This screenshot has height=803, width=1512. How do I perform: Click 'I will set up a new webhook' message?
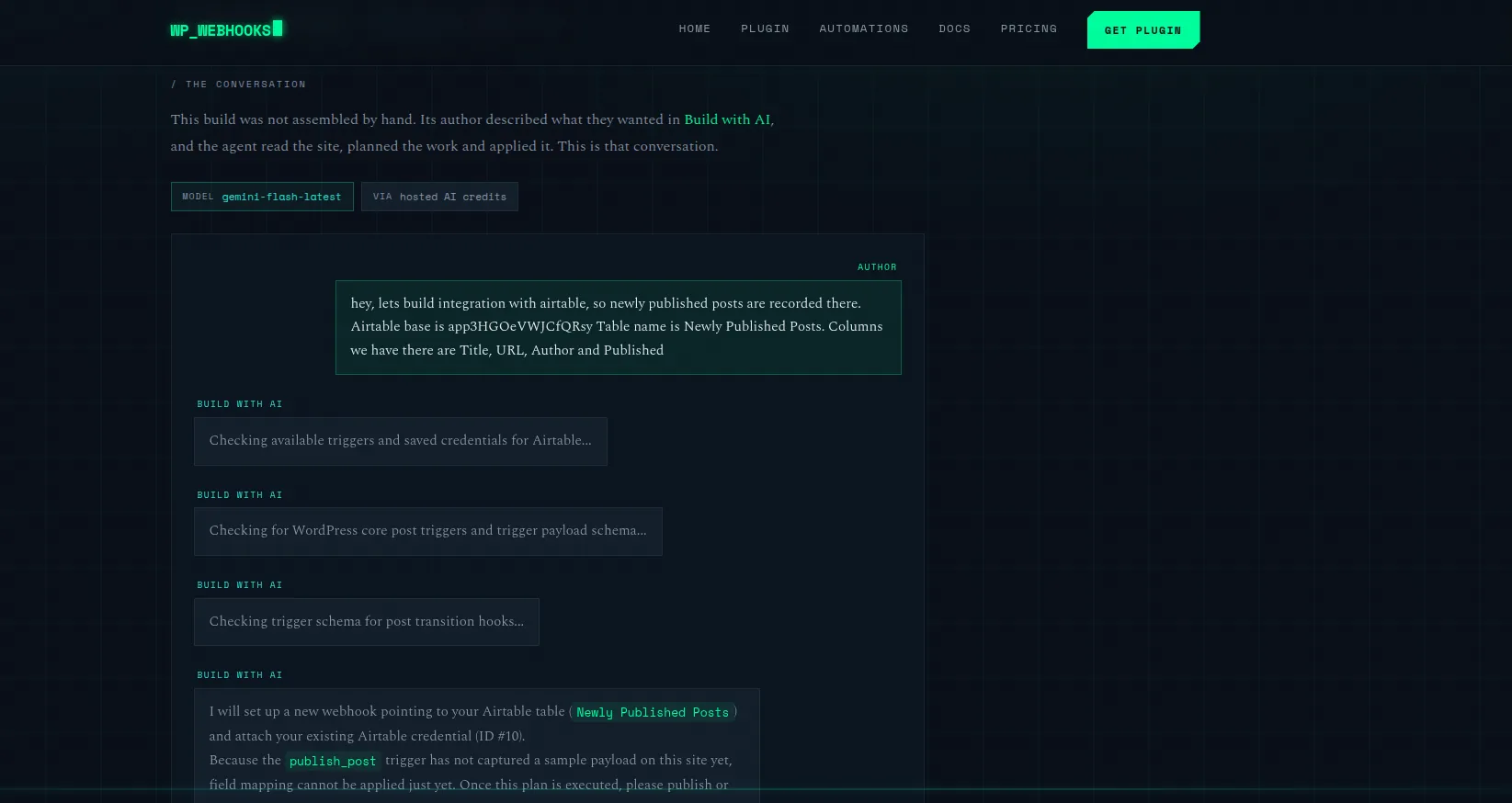[x=477, y=746]
